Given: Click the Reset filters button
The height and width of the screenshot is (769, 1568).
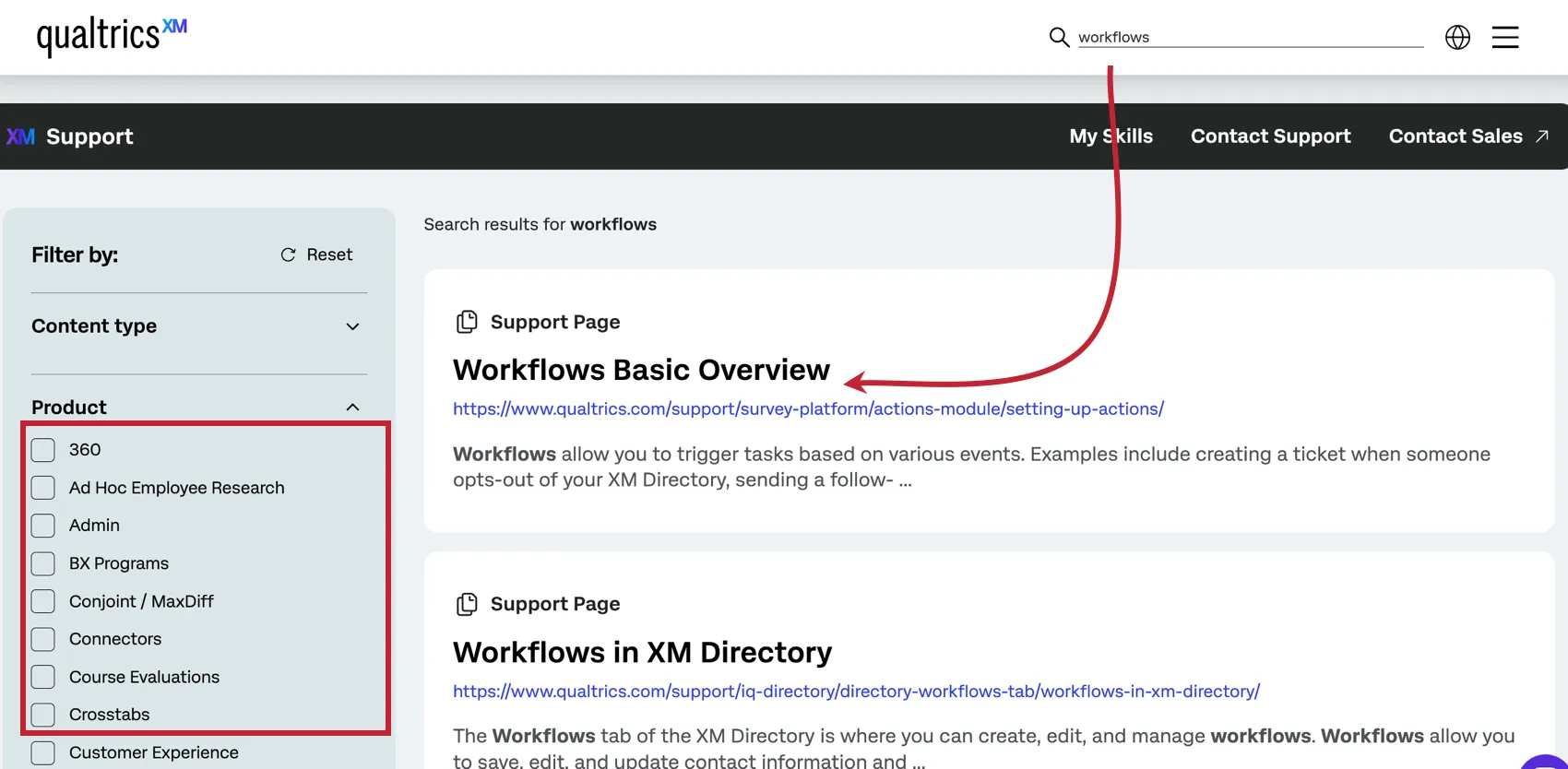Looking at the screenshot, I should click(316, 254).
